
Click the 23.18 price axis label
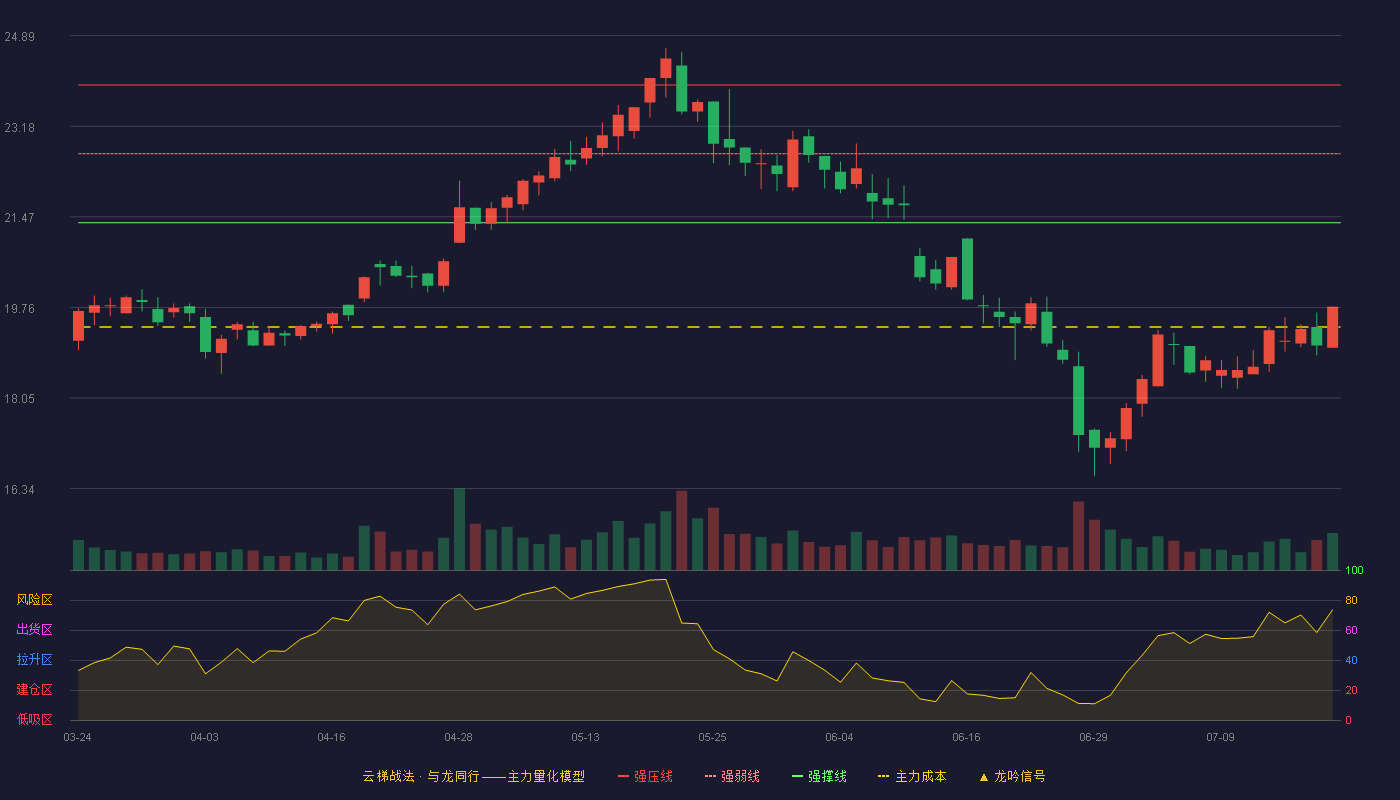pyautogui.click(x=19, y=128)
